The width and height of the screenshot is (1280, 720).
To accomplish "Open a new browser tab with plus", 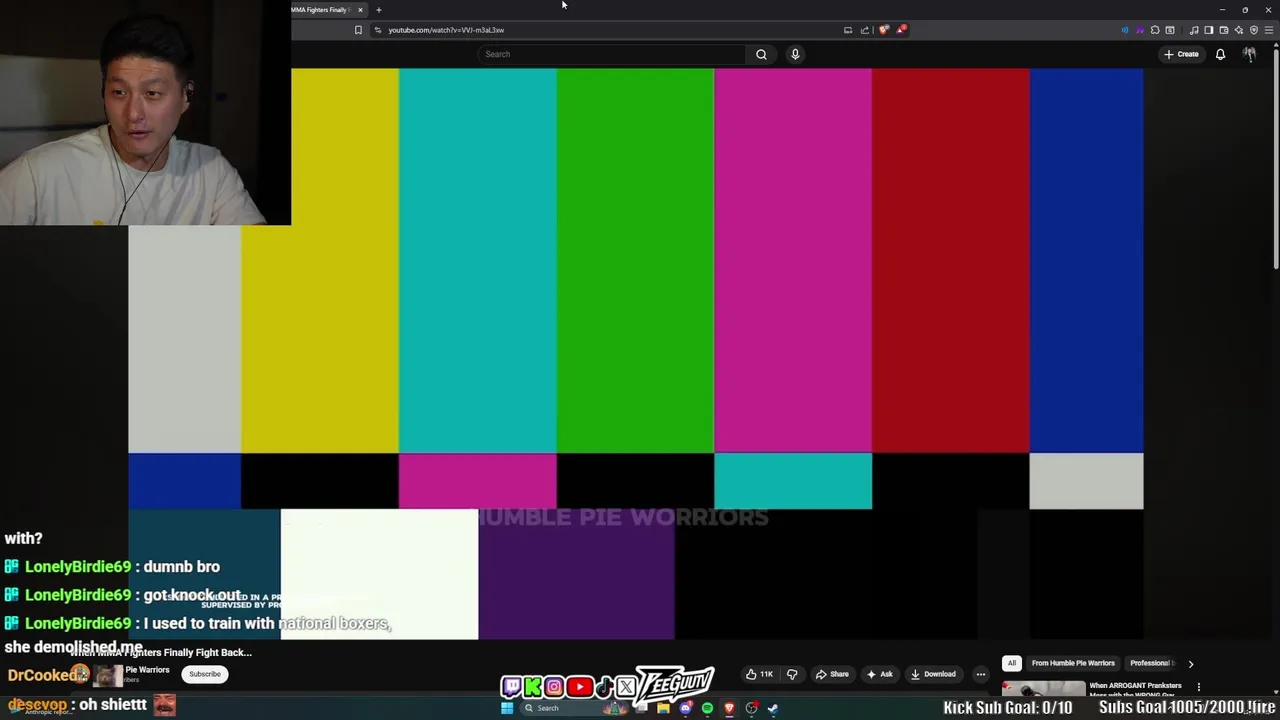I will pos(378,10).
